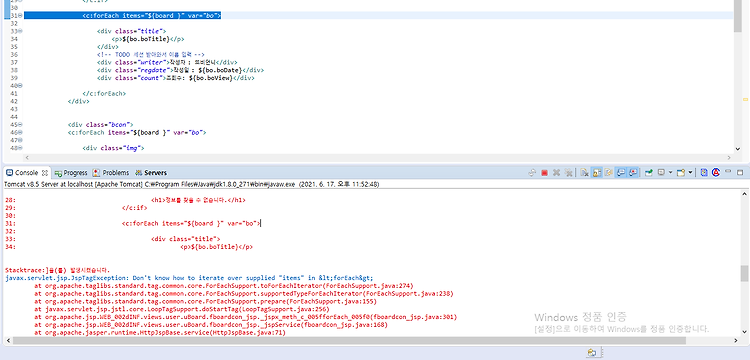Viewport: 750px width, 360px height.
Task: Click the editor vertical scrollbar thumb
Action: coord(738,16)
